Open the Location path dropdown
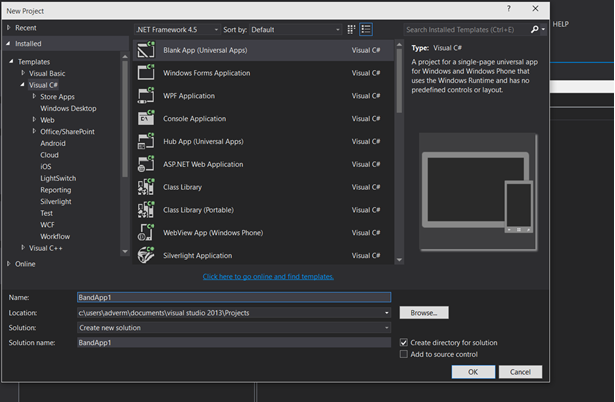 point(387,313)
